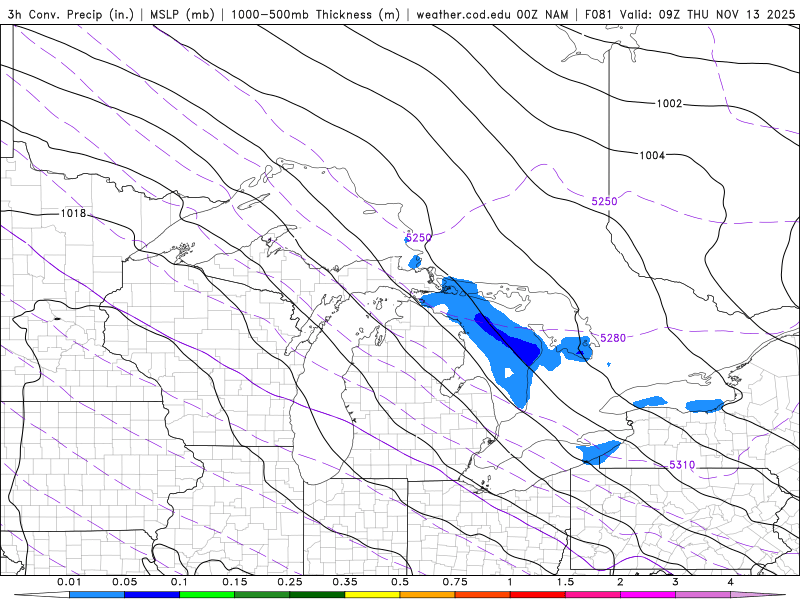
Task: Select the bright green 0.1–0.15 legend swatch
Action: [207, 595]
